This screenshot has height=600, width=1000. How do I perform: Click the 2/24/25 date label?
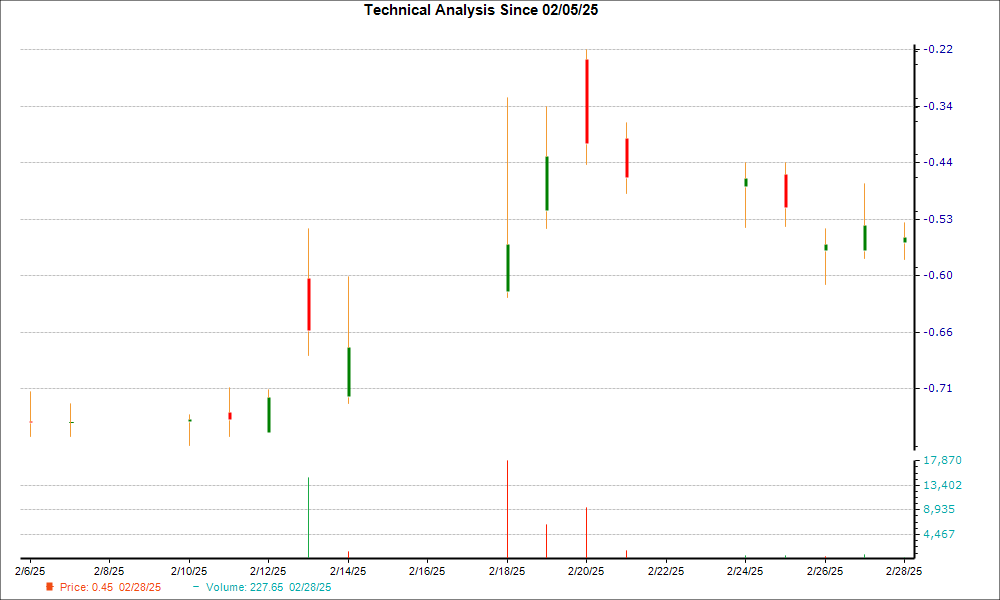745,571
